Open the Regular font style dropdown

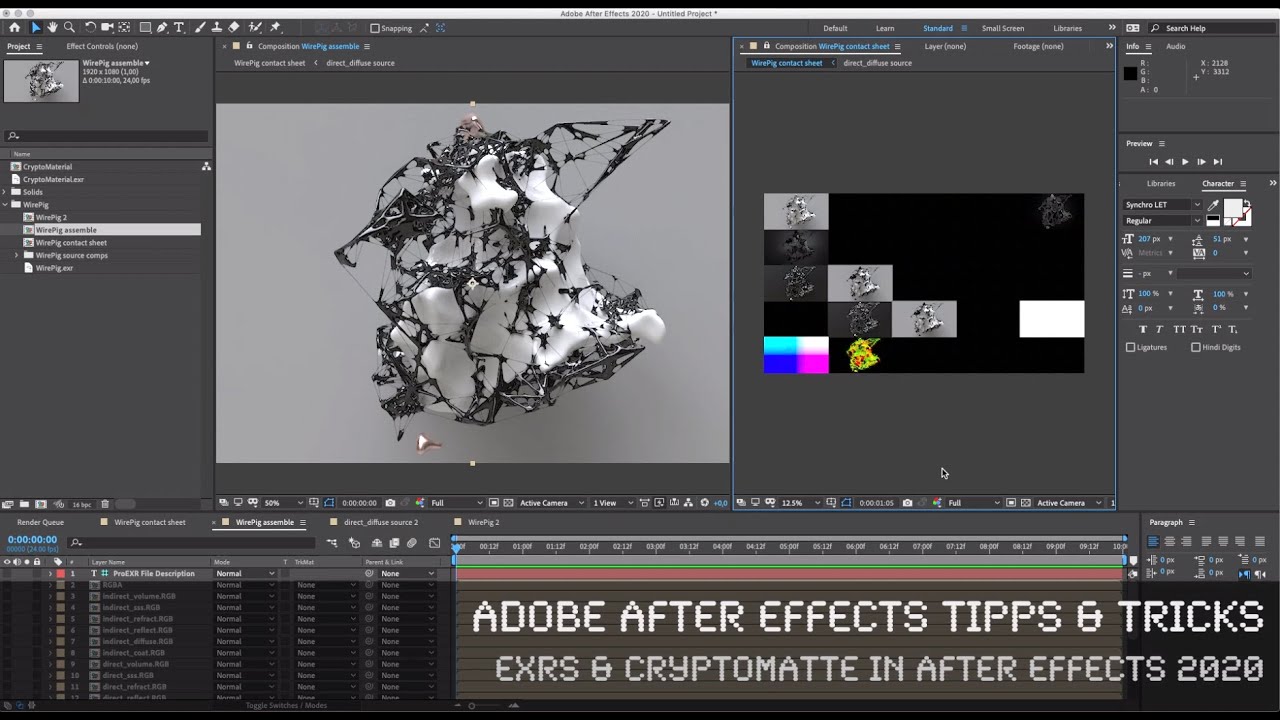tap(1162, 221)
